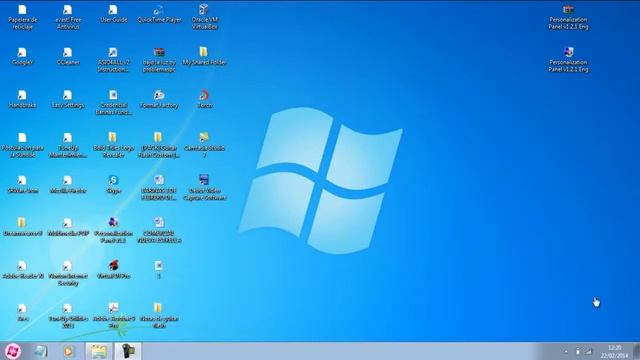
Task: Select the desktop file named "1"
Action: tap(159, 270)
